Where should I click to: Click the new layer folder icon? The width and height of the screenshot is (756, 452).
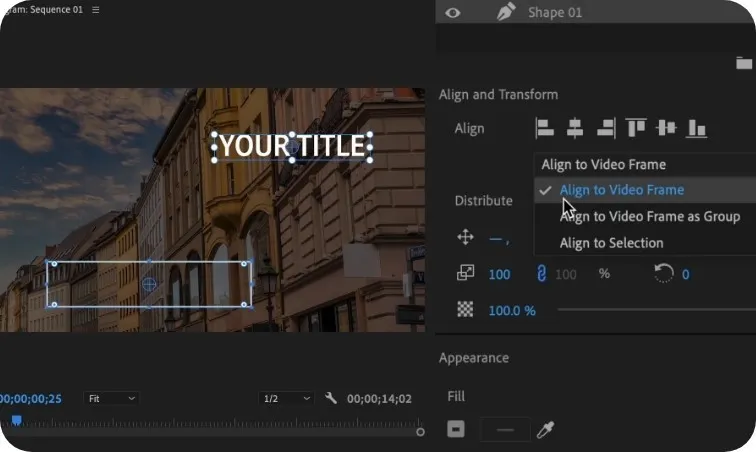(x=743, y=63)
